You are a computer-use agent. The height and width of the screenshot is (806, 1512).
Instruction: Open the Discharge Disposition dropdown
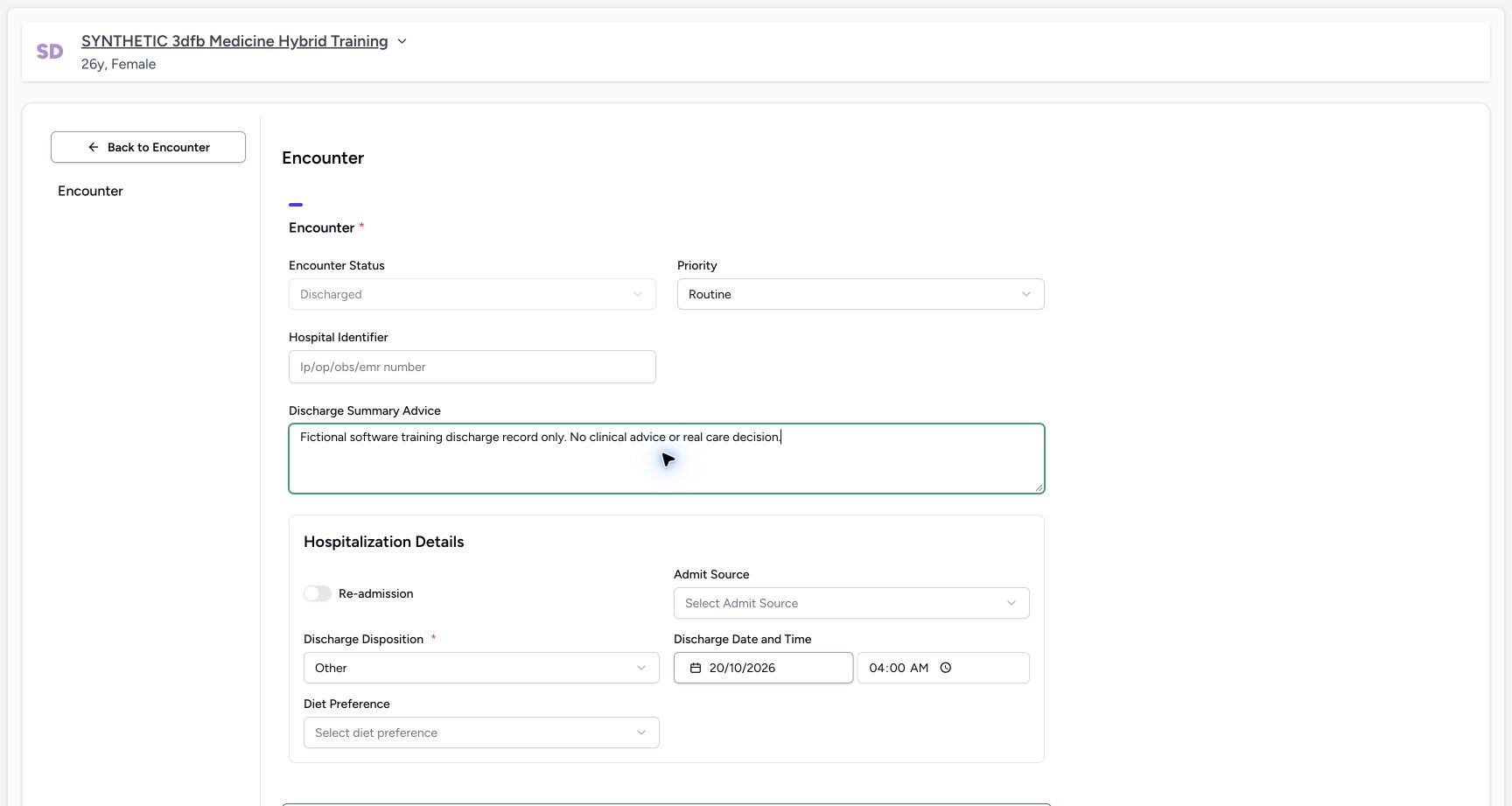(x=481, y=668)
